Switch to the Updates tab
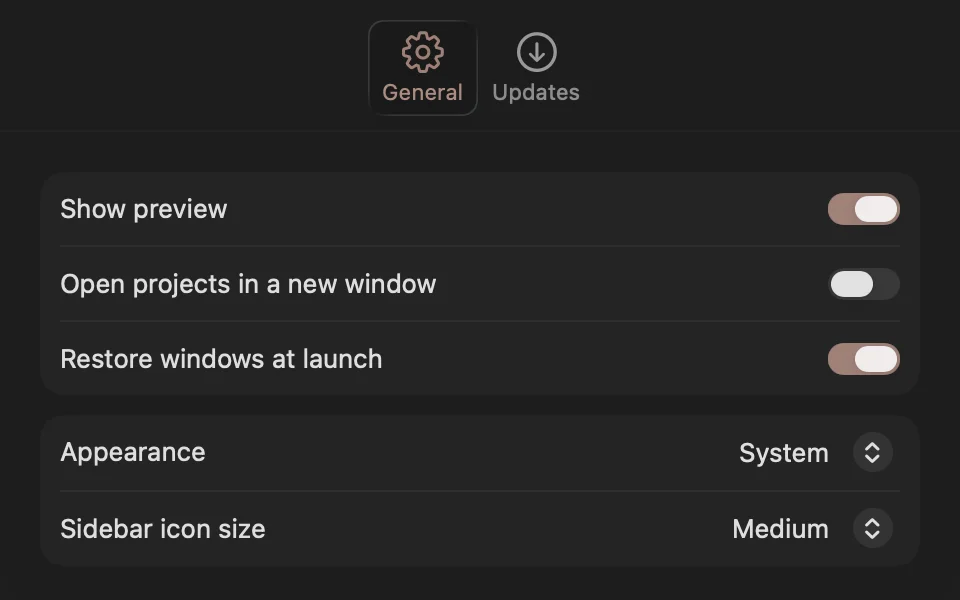 [x=536, y=68]
